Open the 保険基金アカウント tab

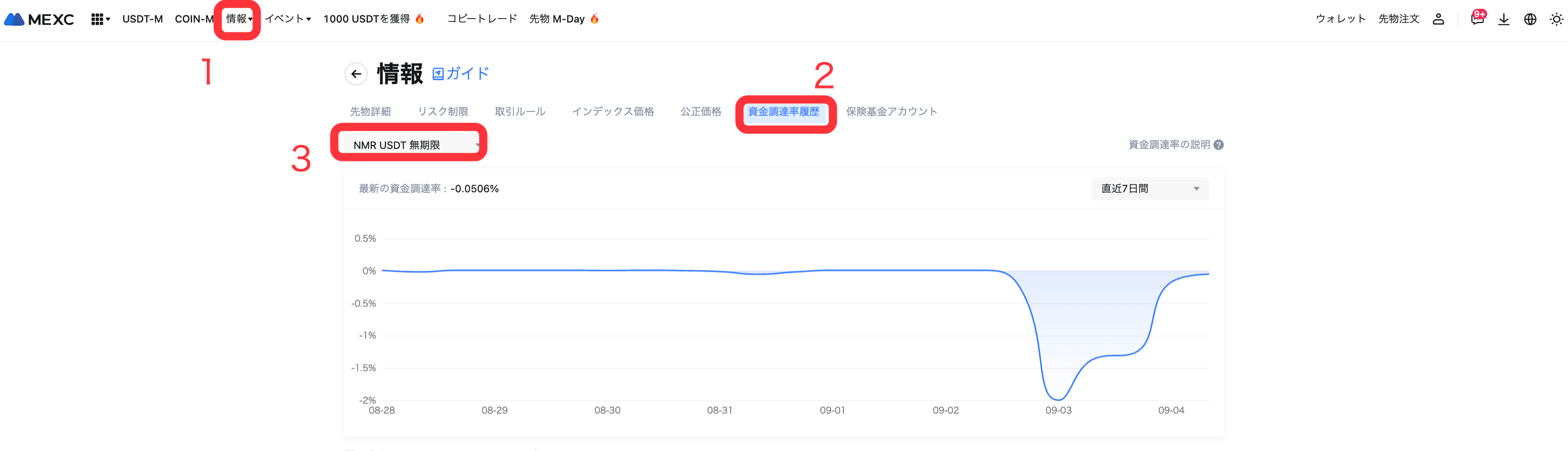891,112
